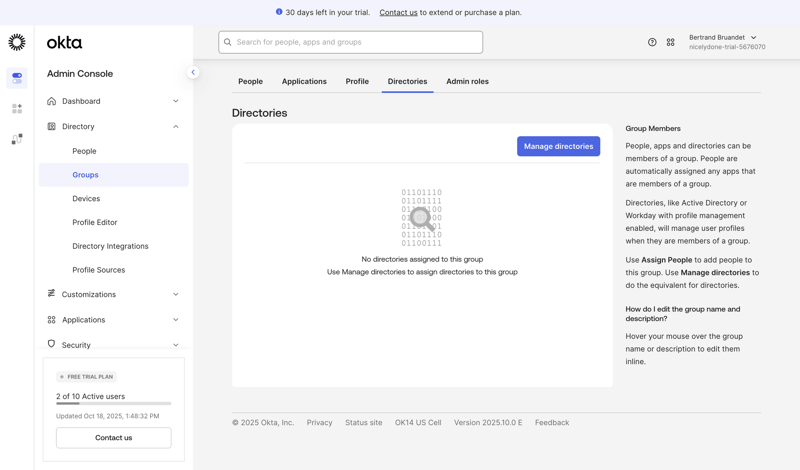Click the 'Group Members' help heading
Viewport: 800px width, 470px height.
pos(653,129)
